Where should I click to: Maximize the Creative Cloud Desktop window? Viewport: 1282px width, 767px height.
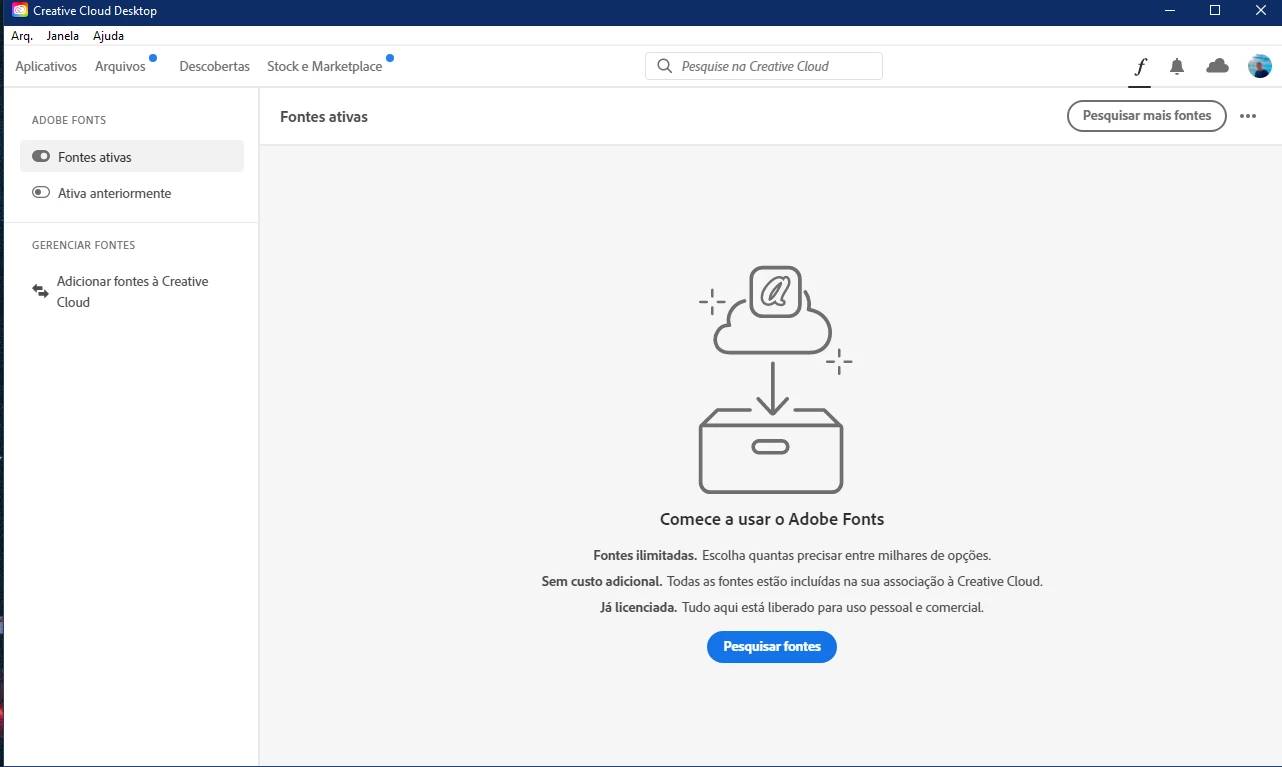click(1215, 11)
